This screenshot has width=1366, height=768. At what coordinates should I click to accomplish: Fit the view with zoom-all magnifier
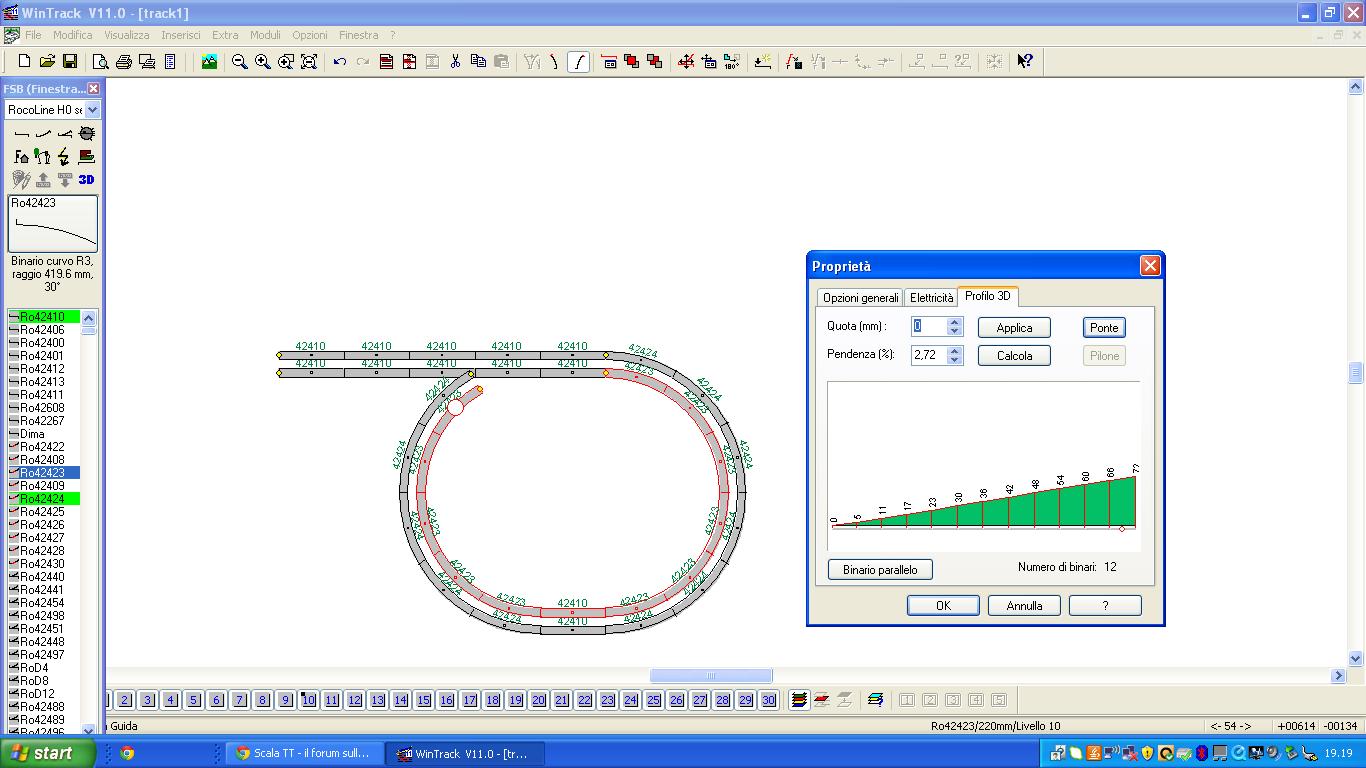[309, 61]
